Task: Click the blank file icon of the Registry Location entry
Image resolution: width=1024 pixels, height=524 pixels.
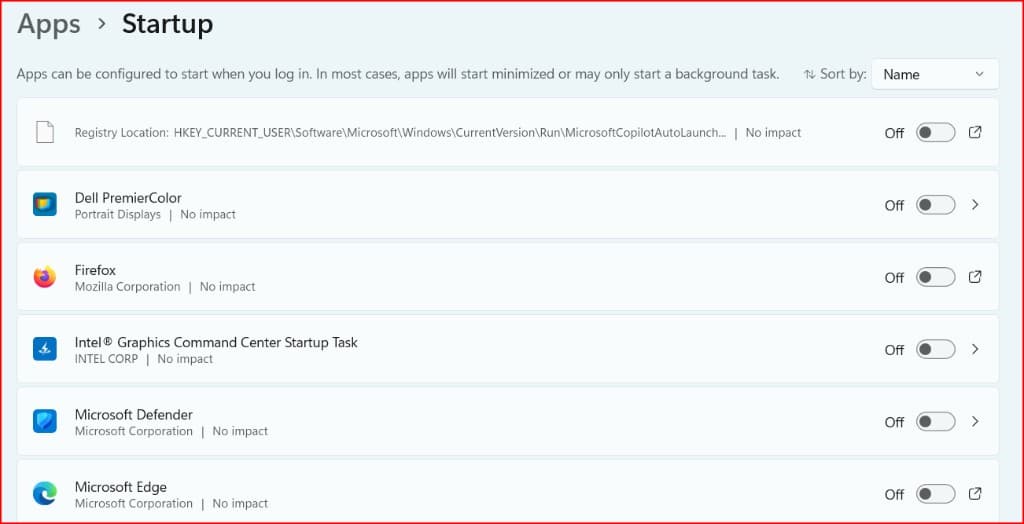Action: (x=44, y=133)
